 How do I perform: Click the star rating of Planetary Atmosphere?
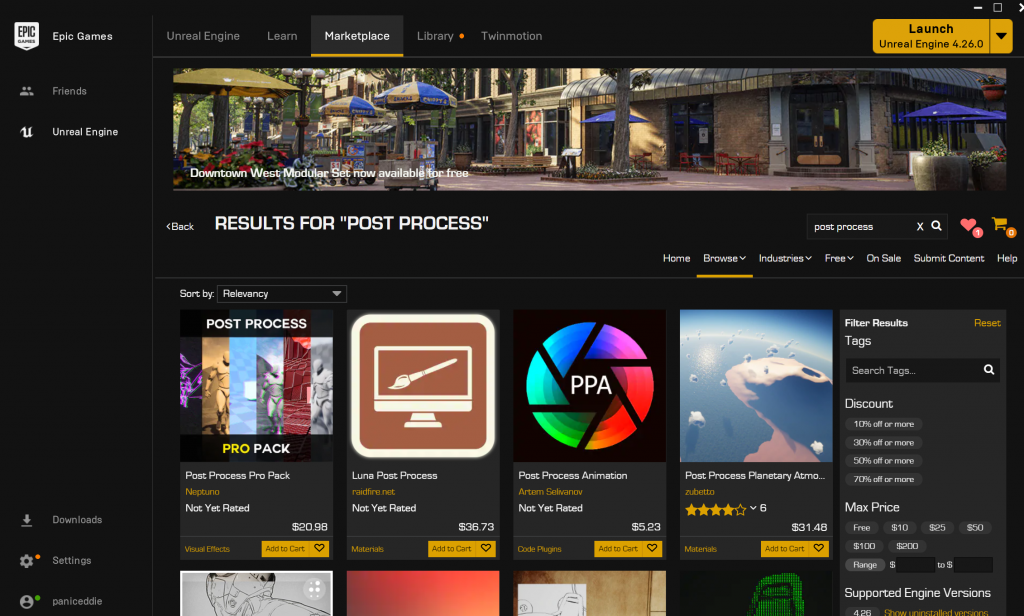click(715, 510)
